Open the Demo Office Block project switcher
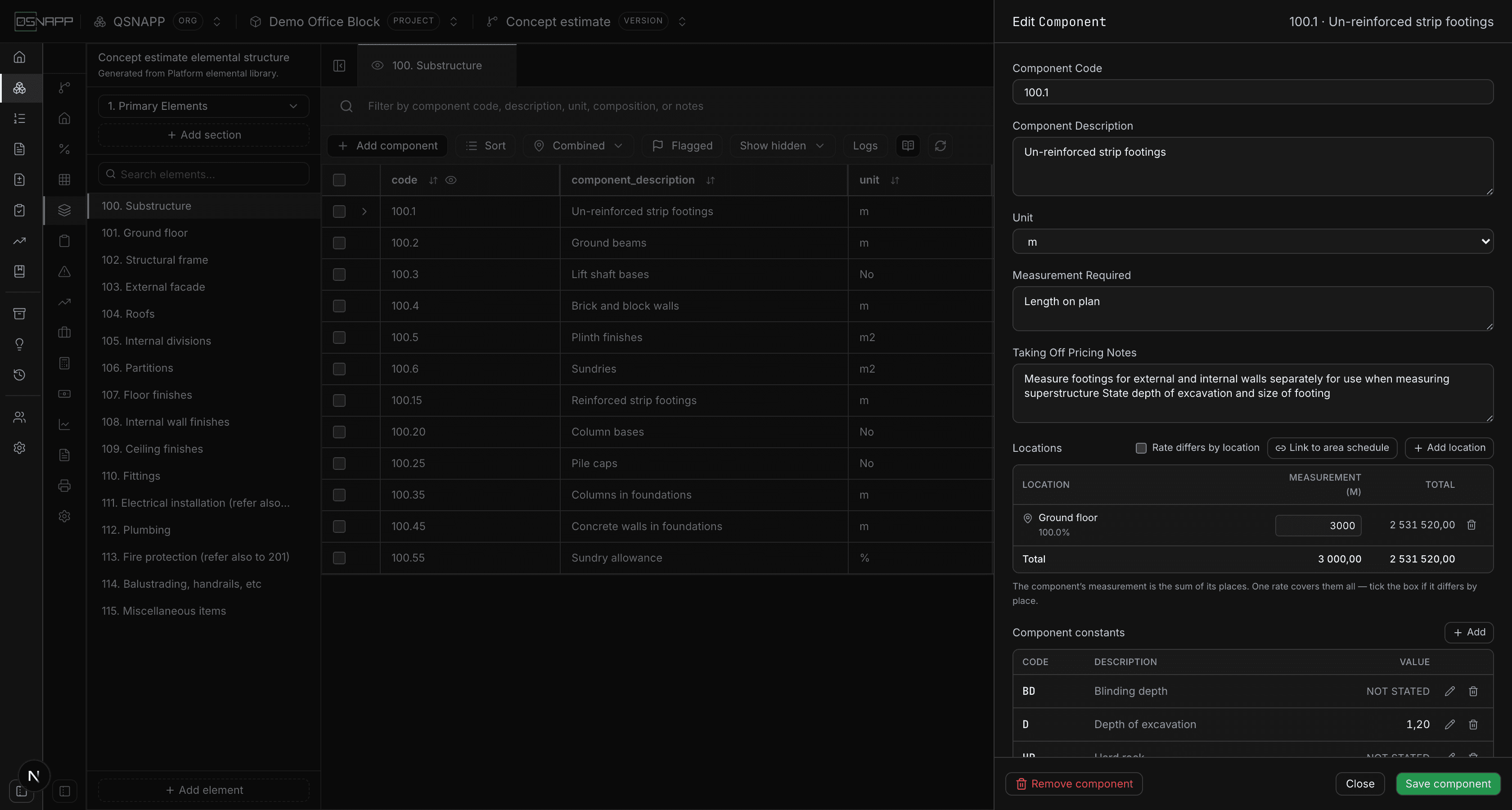Screen dimensions: 1512x810 click(x=453, y=22)
